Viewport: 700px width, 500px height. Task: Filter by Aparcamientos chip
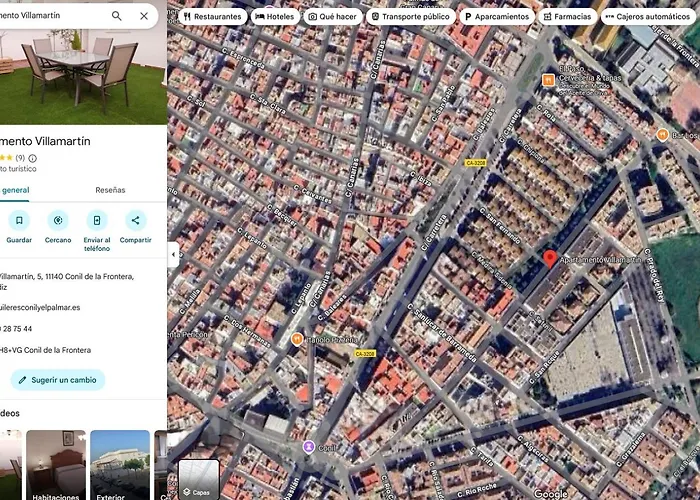(x=496, y=17)
